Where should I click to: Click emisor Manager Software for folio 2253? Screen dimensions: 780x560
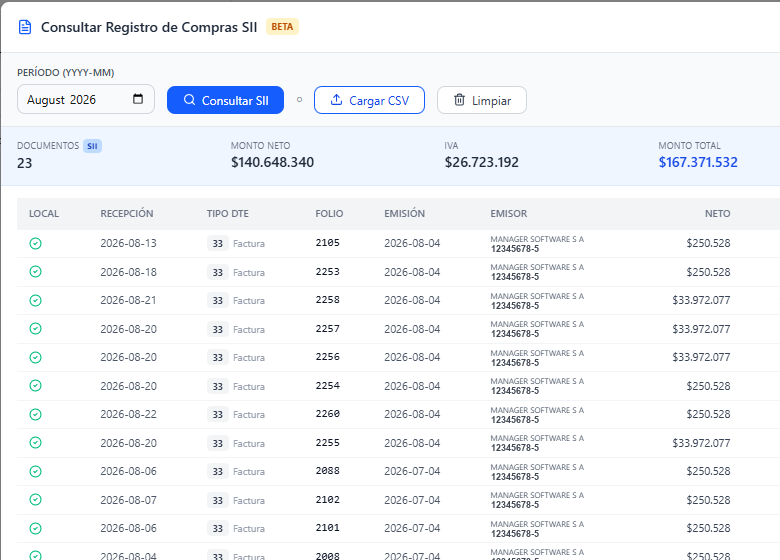pos(537,272)
